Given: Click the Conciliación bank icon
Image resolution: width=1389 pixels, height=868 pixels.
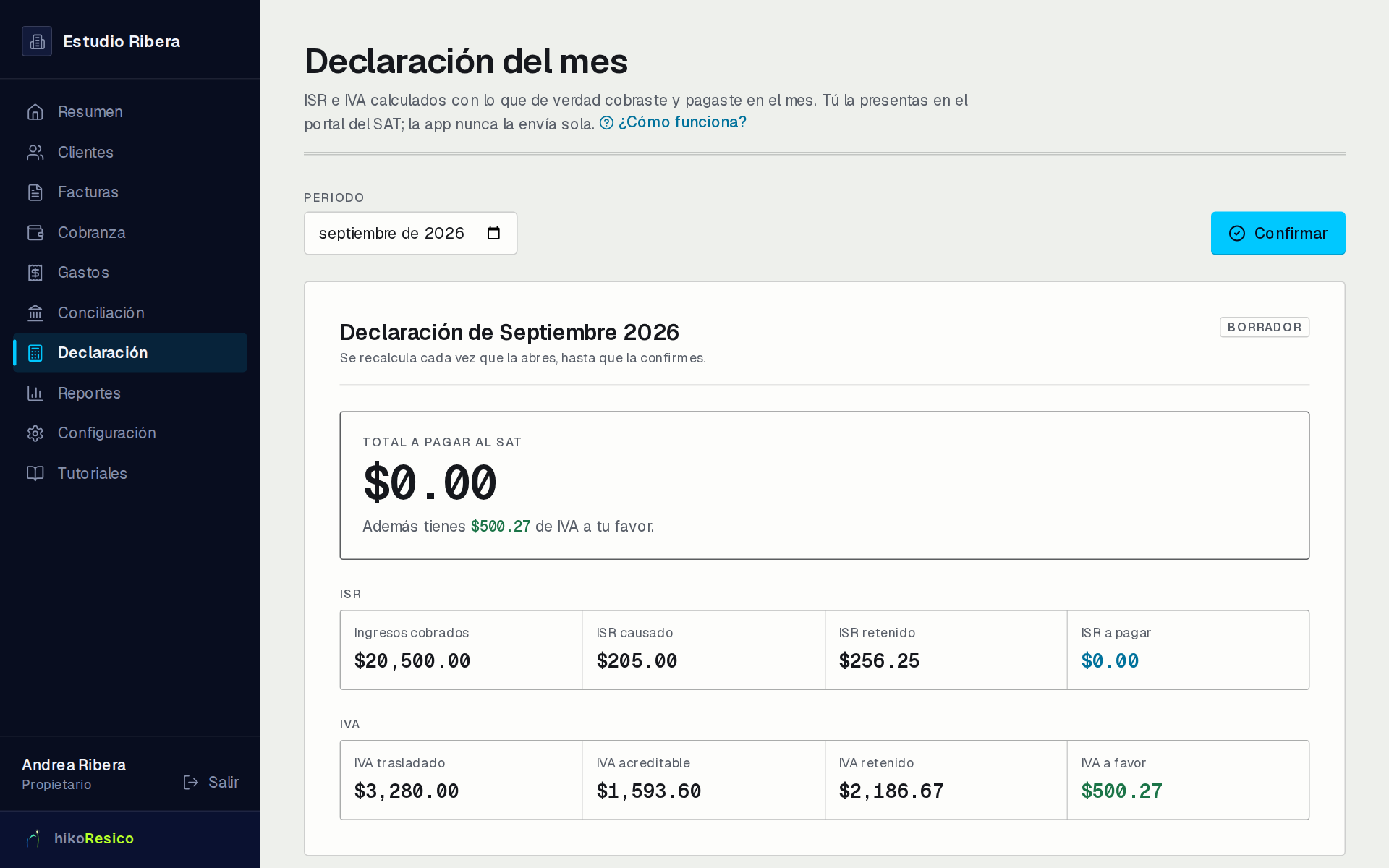Looking at the screenshot, I should click(x=35, y=313).
